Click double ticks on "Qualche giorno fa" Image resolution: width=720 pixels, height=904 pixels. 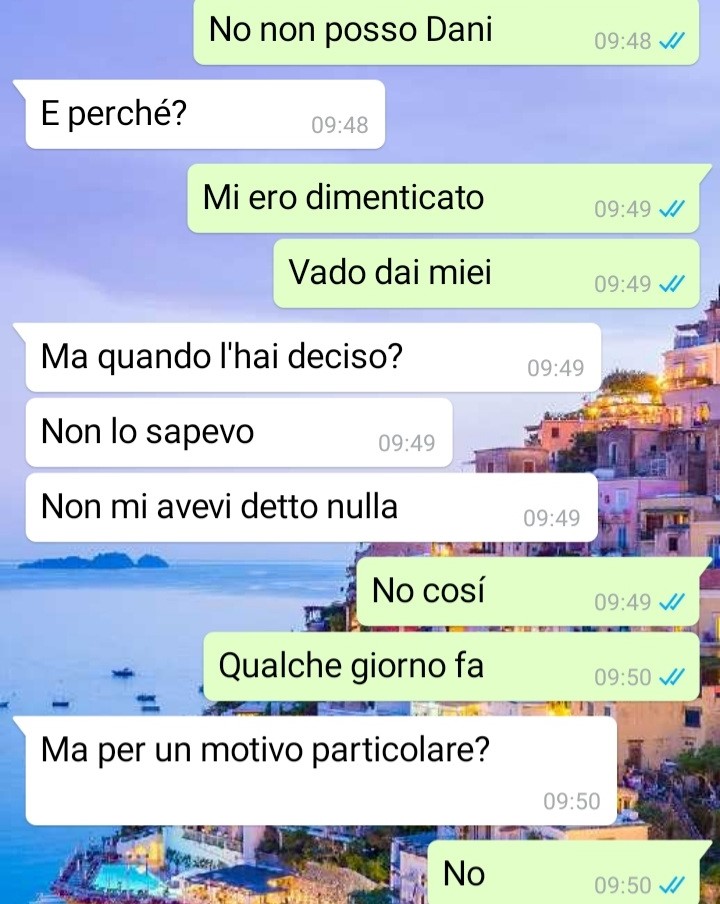click(672, 677)
